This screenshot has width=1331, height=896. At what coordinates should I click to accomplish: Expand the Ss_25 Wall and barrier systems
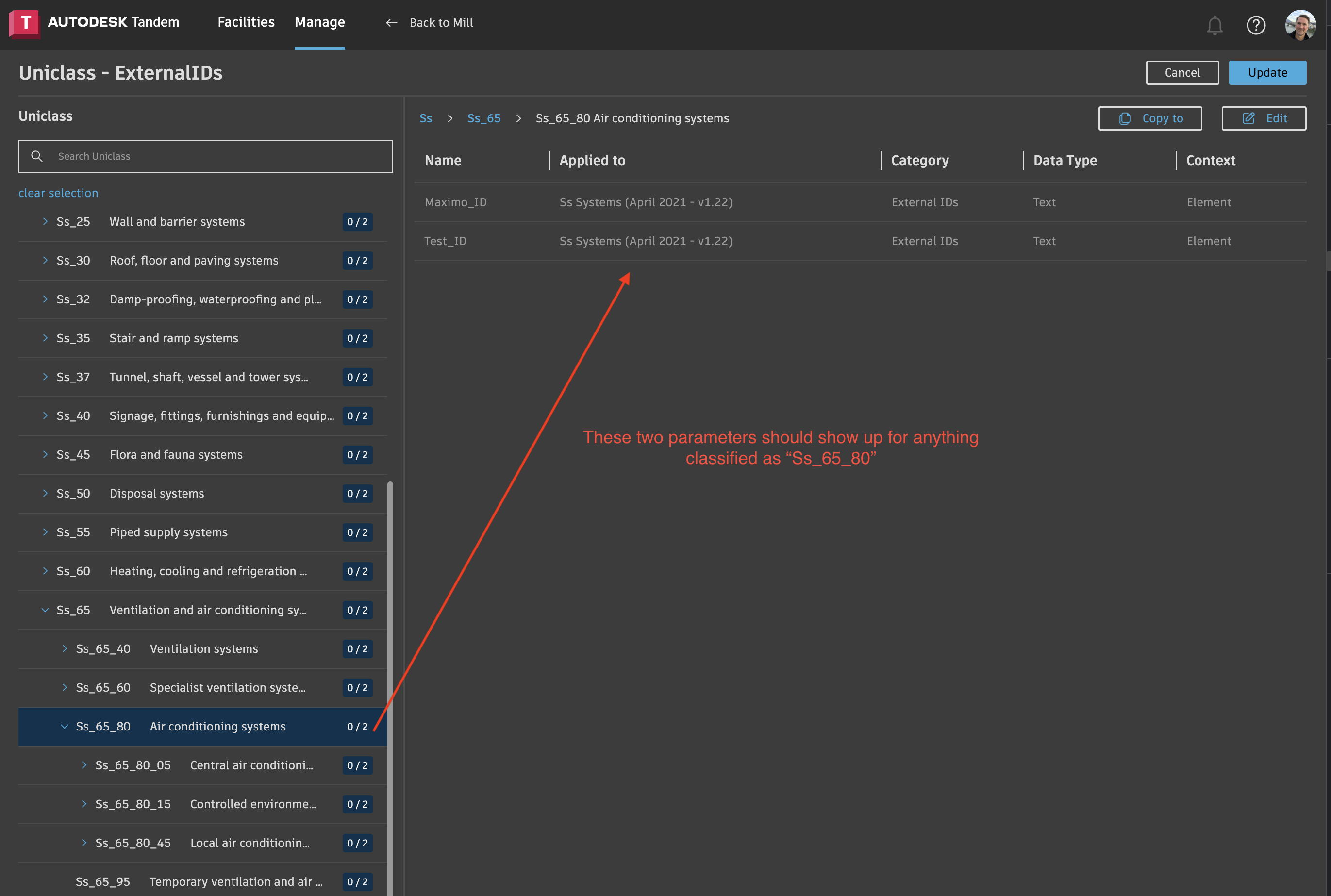click(45, 222)
